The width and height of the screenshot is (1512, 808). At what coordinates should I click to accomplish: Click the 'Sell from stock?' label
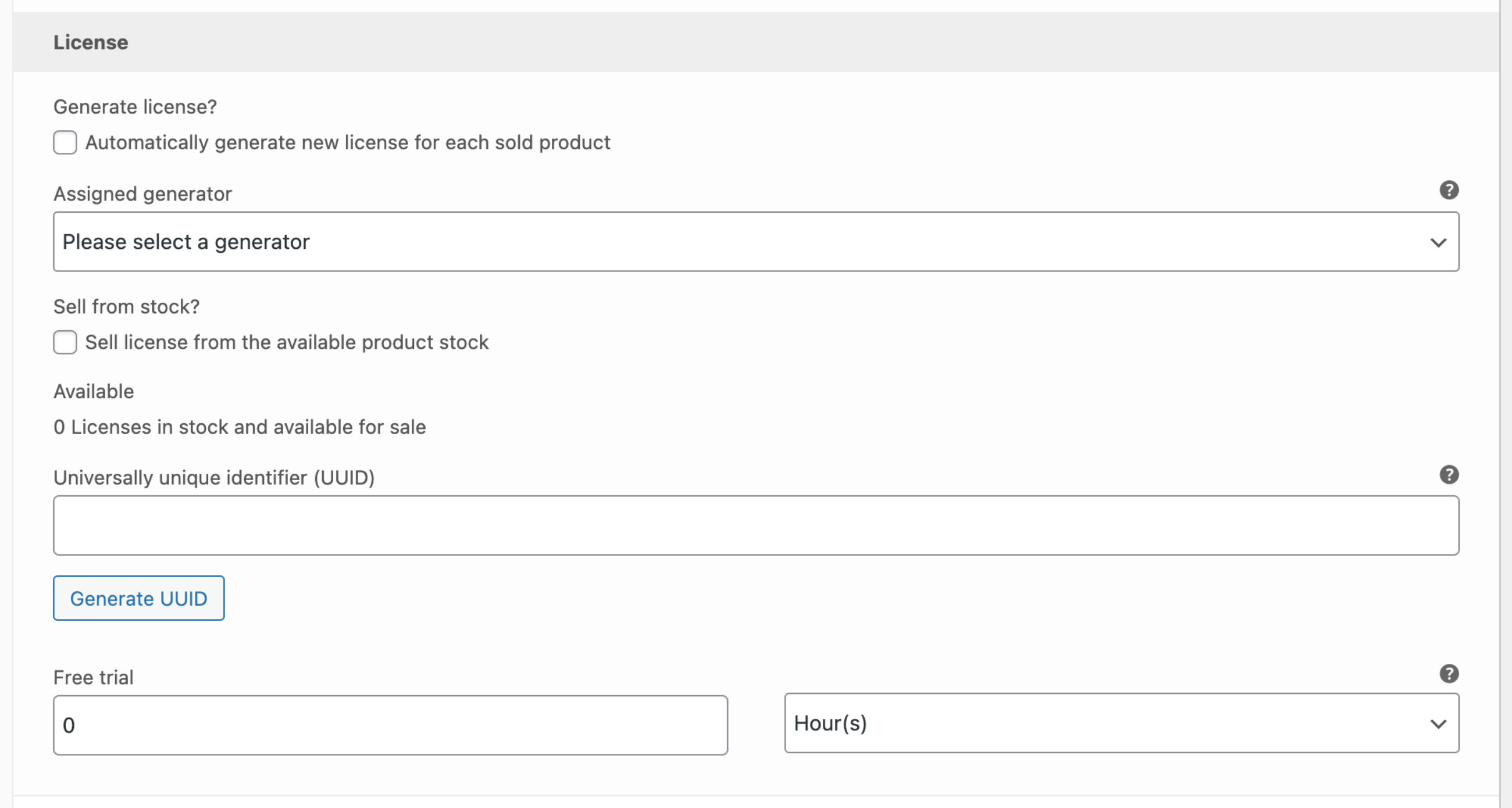pyautogui.click(x=127, y=306)
